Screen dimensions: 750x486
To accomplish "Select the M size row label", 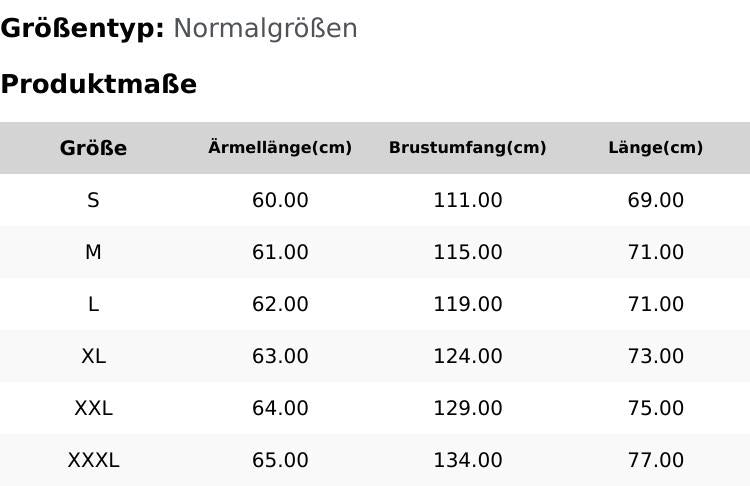I will pos(93,252).
